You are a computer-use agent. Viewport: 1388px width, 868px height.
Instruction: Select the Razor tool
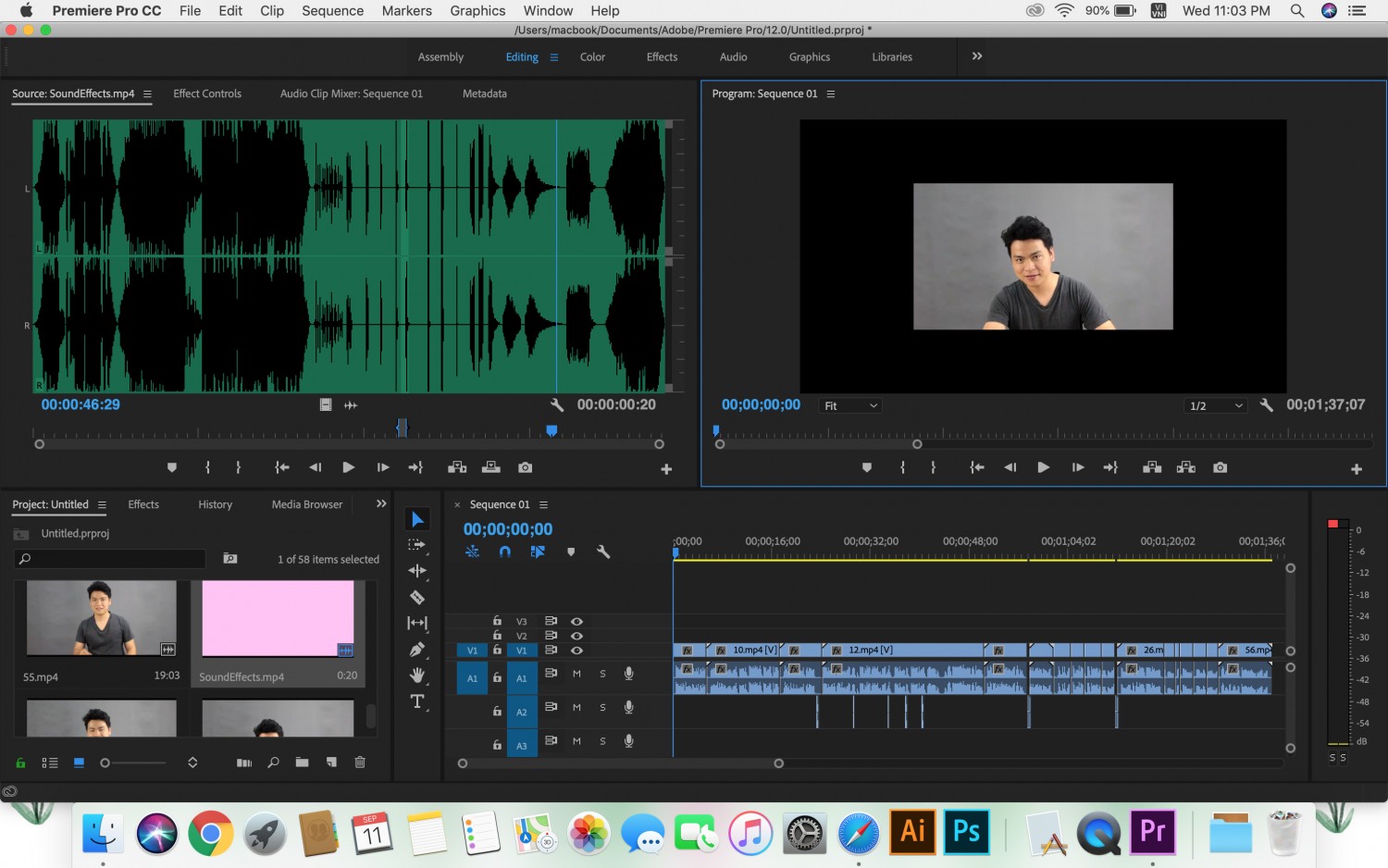click(x=417, y=597)
